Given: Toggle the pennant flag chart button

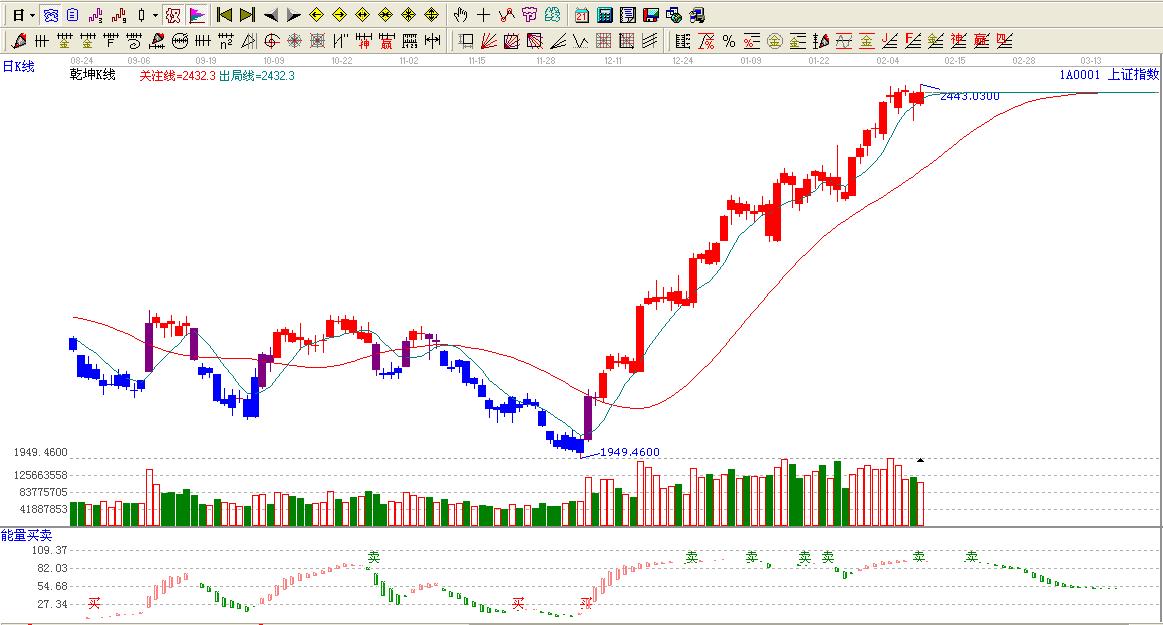Looking at the screenshot, I should (x=197, y=15).
